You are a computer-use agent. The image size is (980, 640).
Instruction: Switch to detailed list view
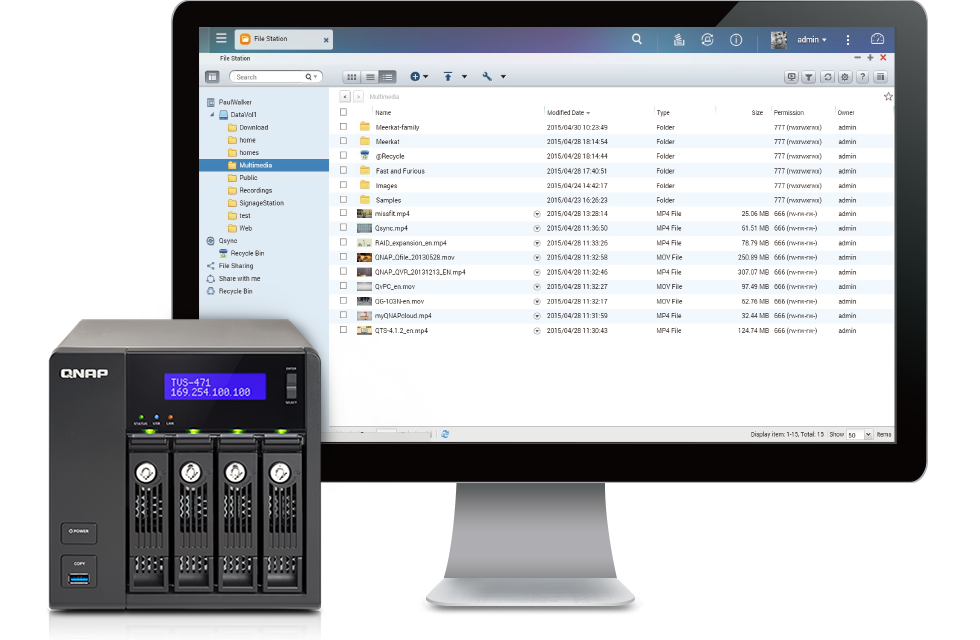pos(388,77)
